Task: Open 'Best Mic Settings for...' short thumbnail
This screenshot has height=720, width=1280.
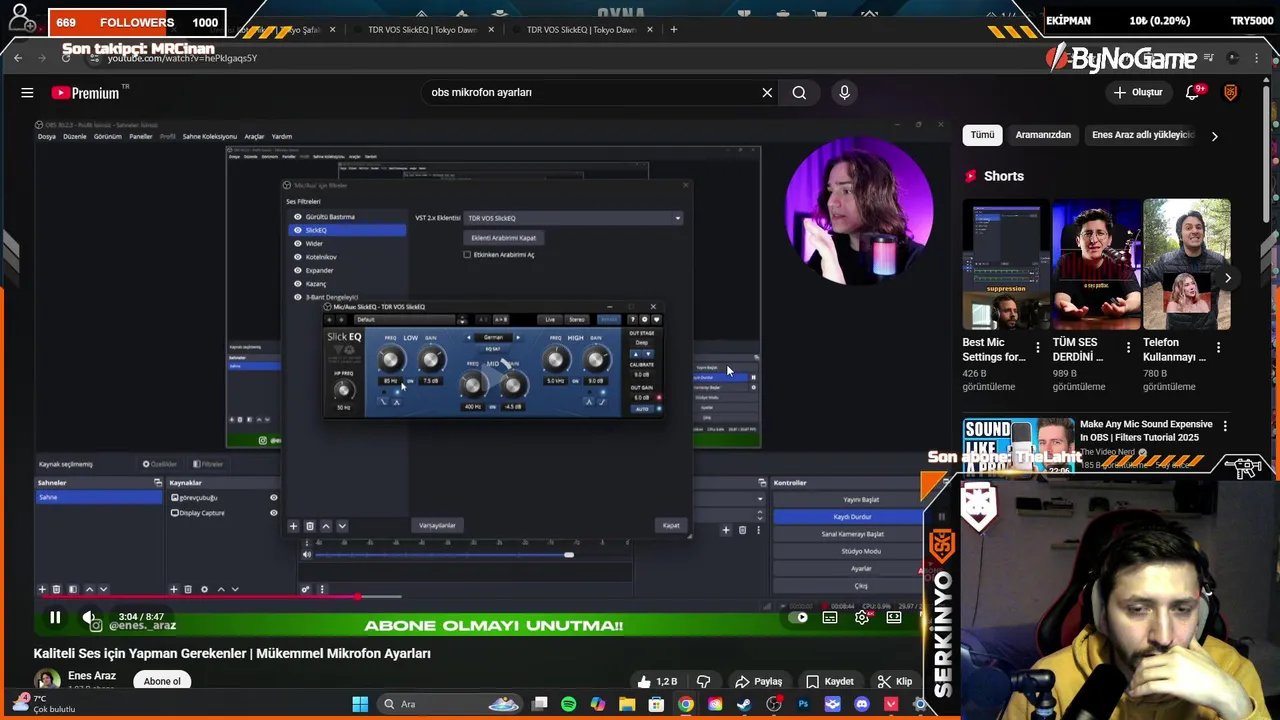Action: tap(1006, 264)
